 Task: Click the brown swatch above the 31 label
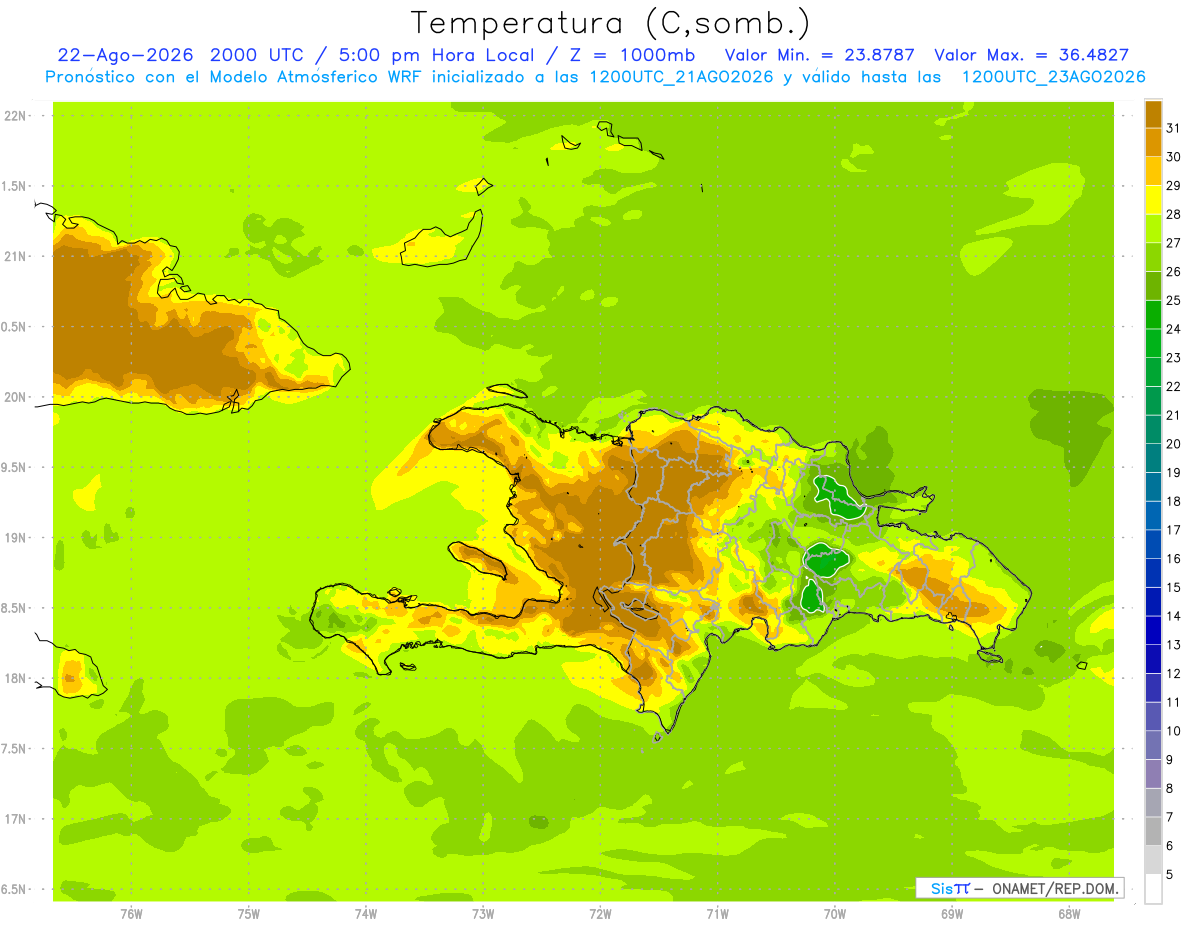pos(1153,114)
